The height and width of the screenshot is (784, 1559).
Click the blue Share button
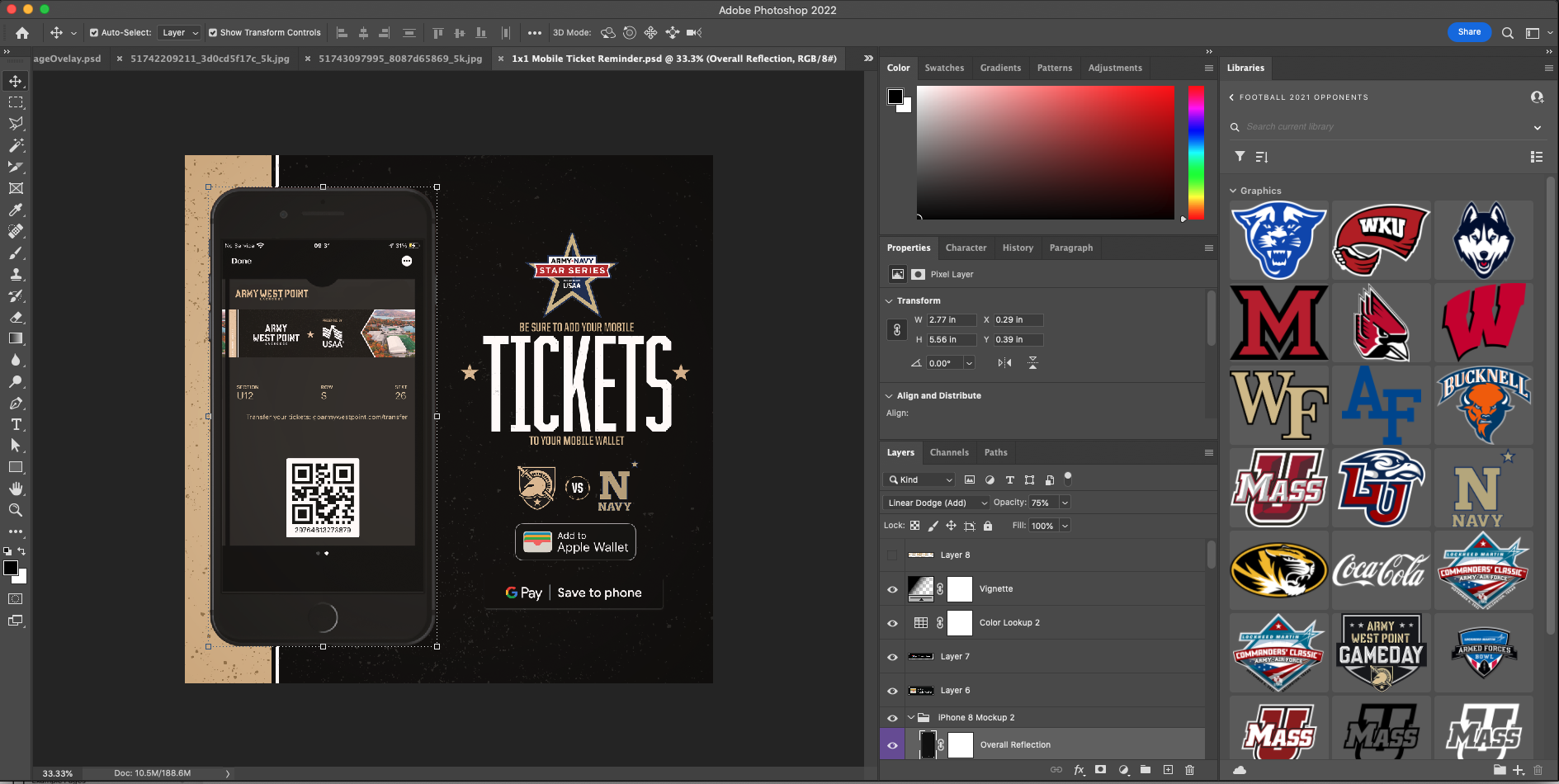(x=1469, y=32)
